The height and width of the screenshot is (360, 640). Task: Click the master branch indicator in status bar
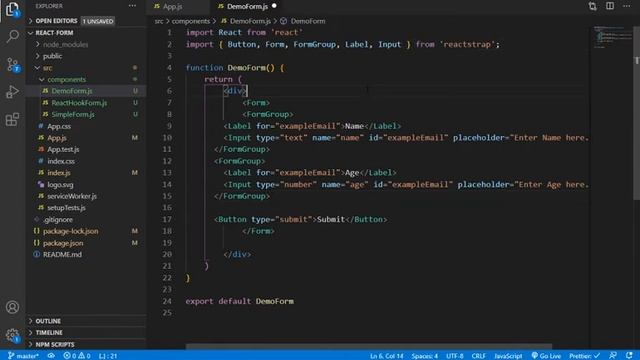click(23, 356)
